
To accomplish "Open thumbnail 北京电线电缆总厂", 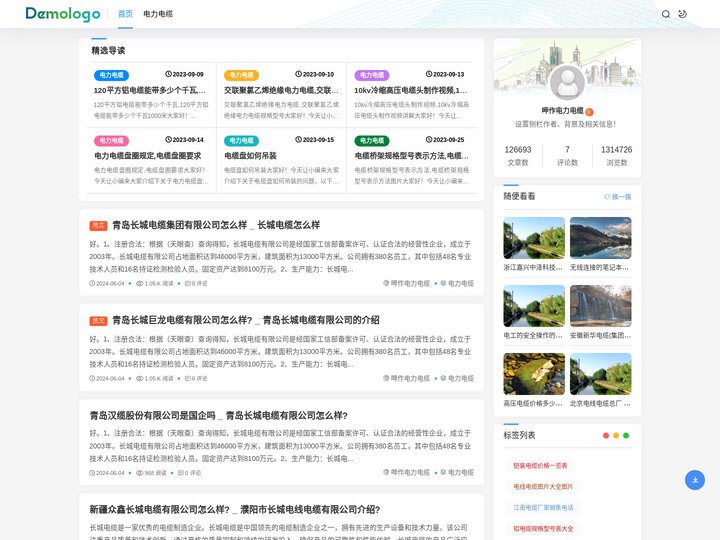I will [x=601, y=374].
